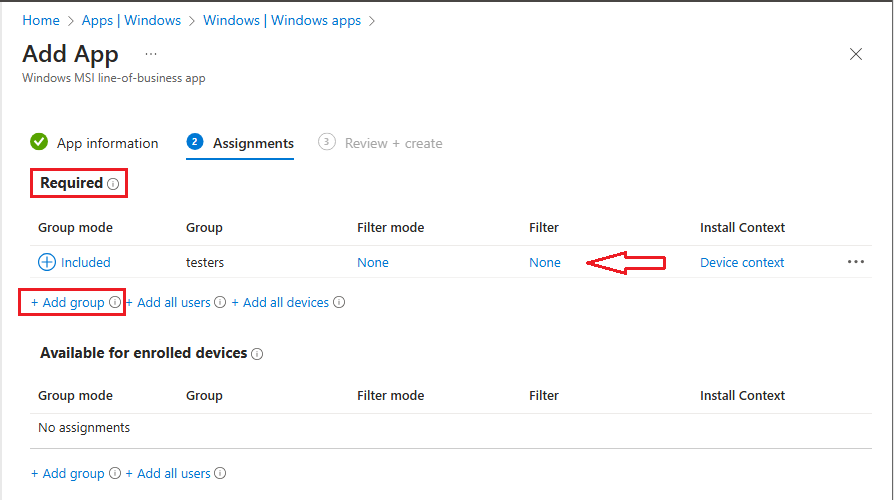This screenshot has width=894, height=500.
Task: Select the testers group cell
Action: point(205,262)
